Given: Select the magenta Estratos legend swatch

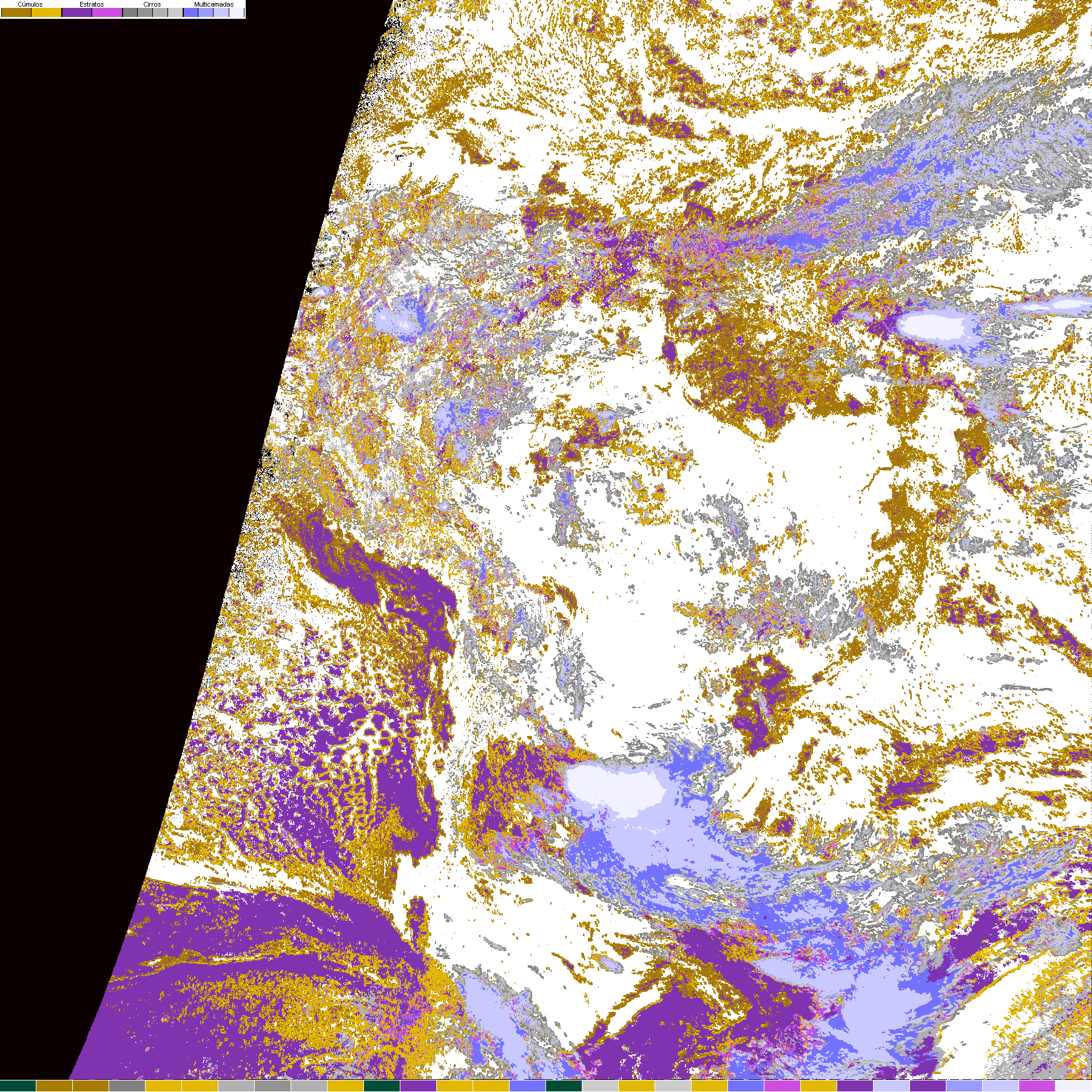Looking at the screenshot, I should pyautogui.click(x=107, y=12).
